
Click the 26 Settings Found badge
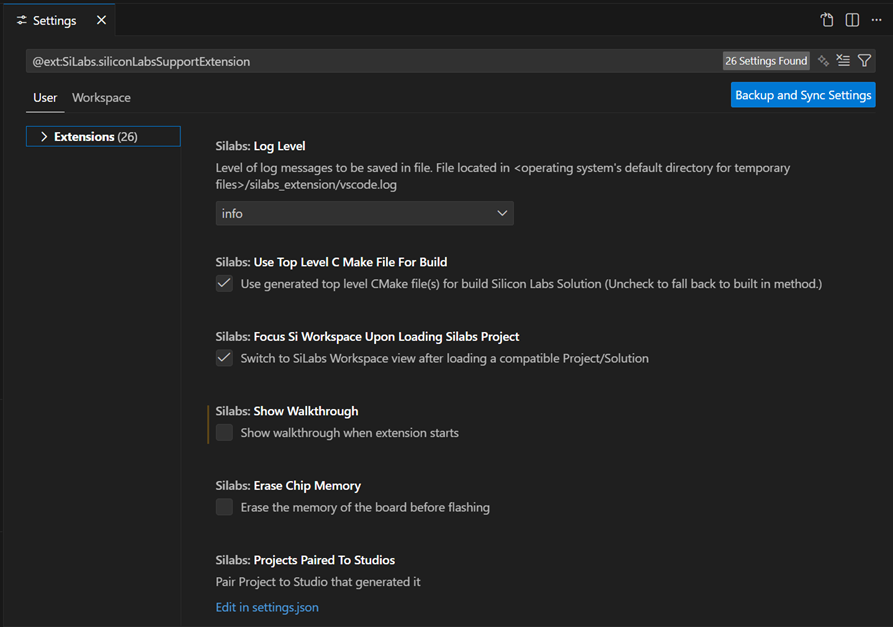pyautogui.click(x=766, y=61)
